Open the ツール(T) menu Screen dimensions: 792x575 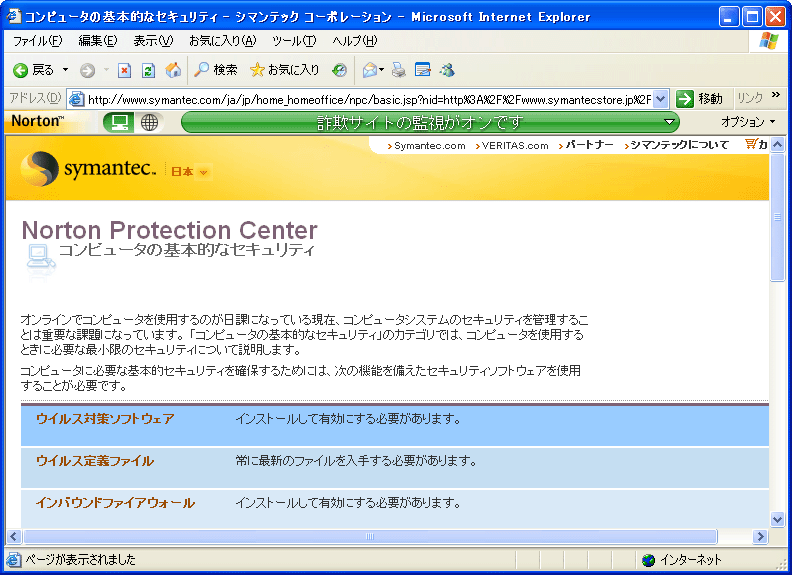[x=294, y=41]
